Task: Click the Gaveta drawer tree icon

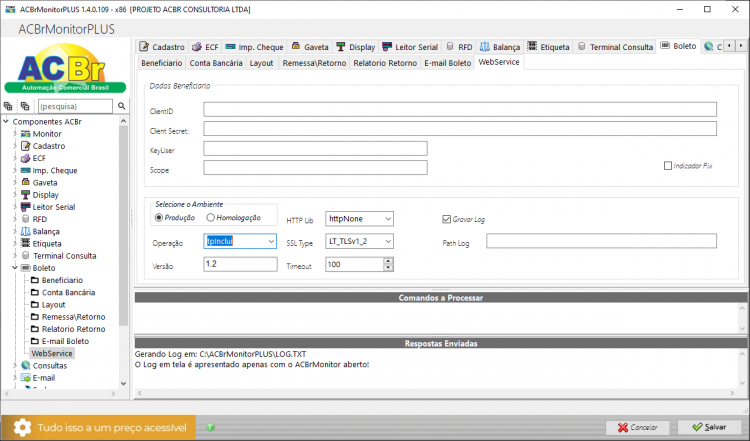Action: 25,182
